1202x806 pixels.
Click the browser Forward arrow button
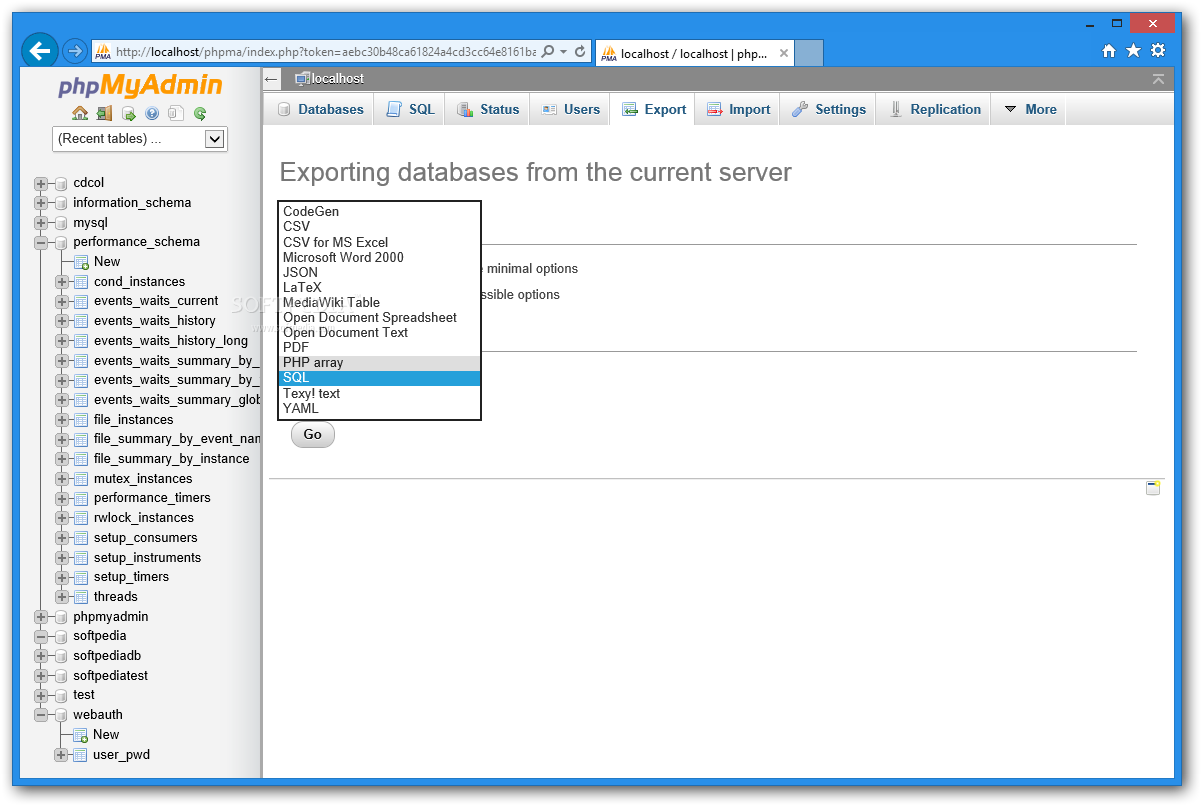tap(75, 51)
